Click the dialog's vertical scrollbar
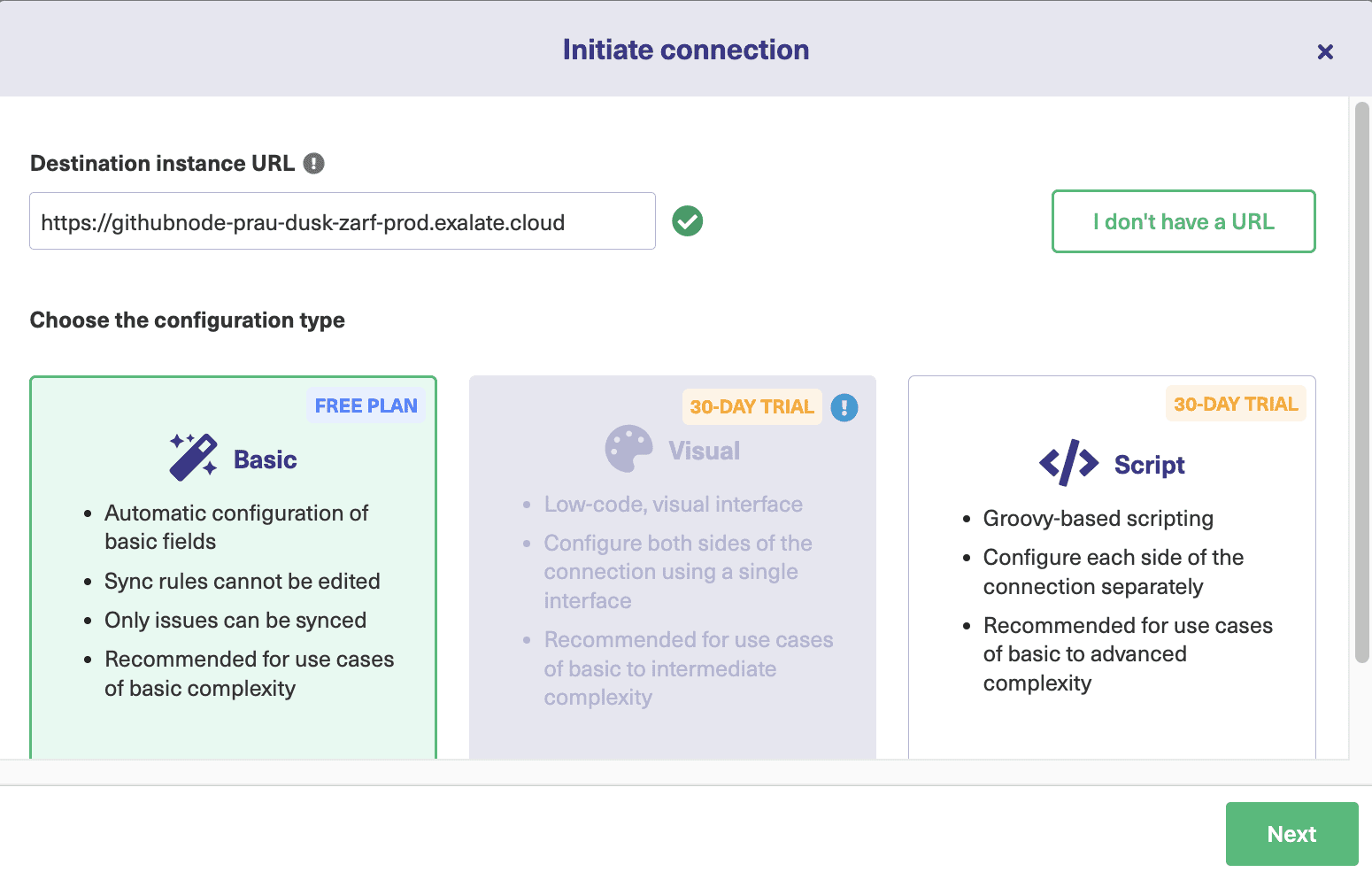Screen dimensions: 1372x880 coord(1361,381)
